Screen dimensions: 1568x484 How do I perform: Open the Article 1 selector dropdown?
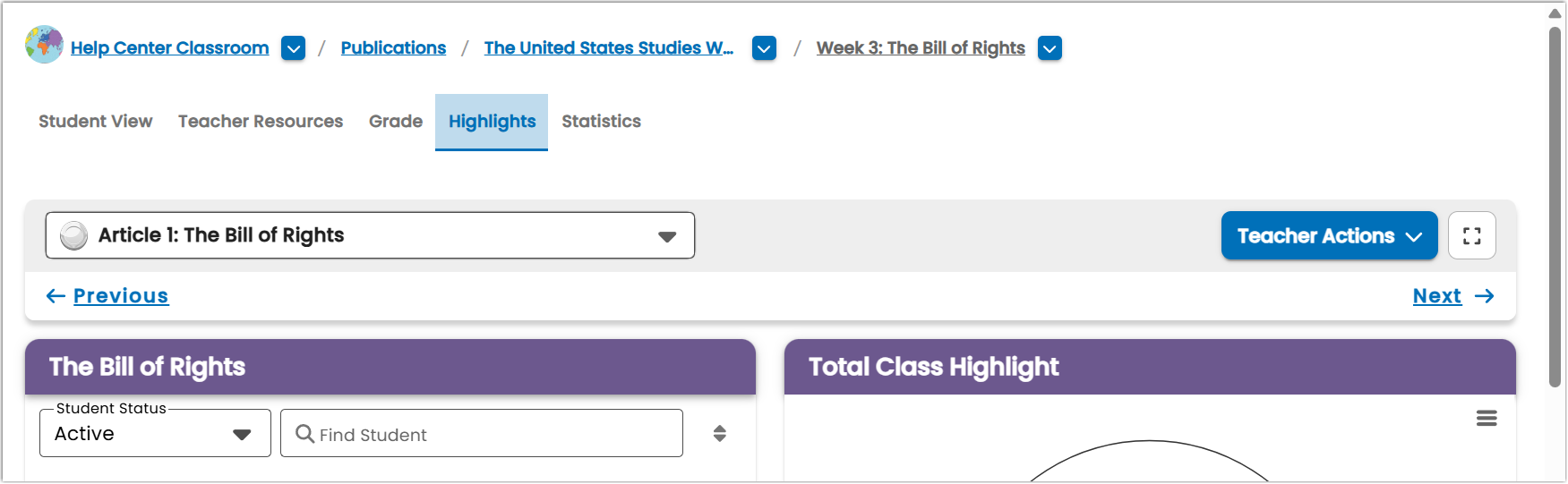pyautogui.click(x=370, y=235)
